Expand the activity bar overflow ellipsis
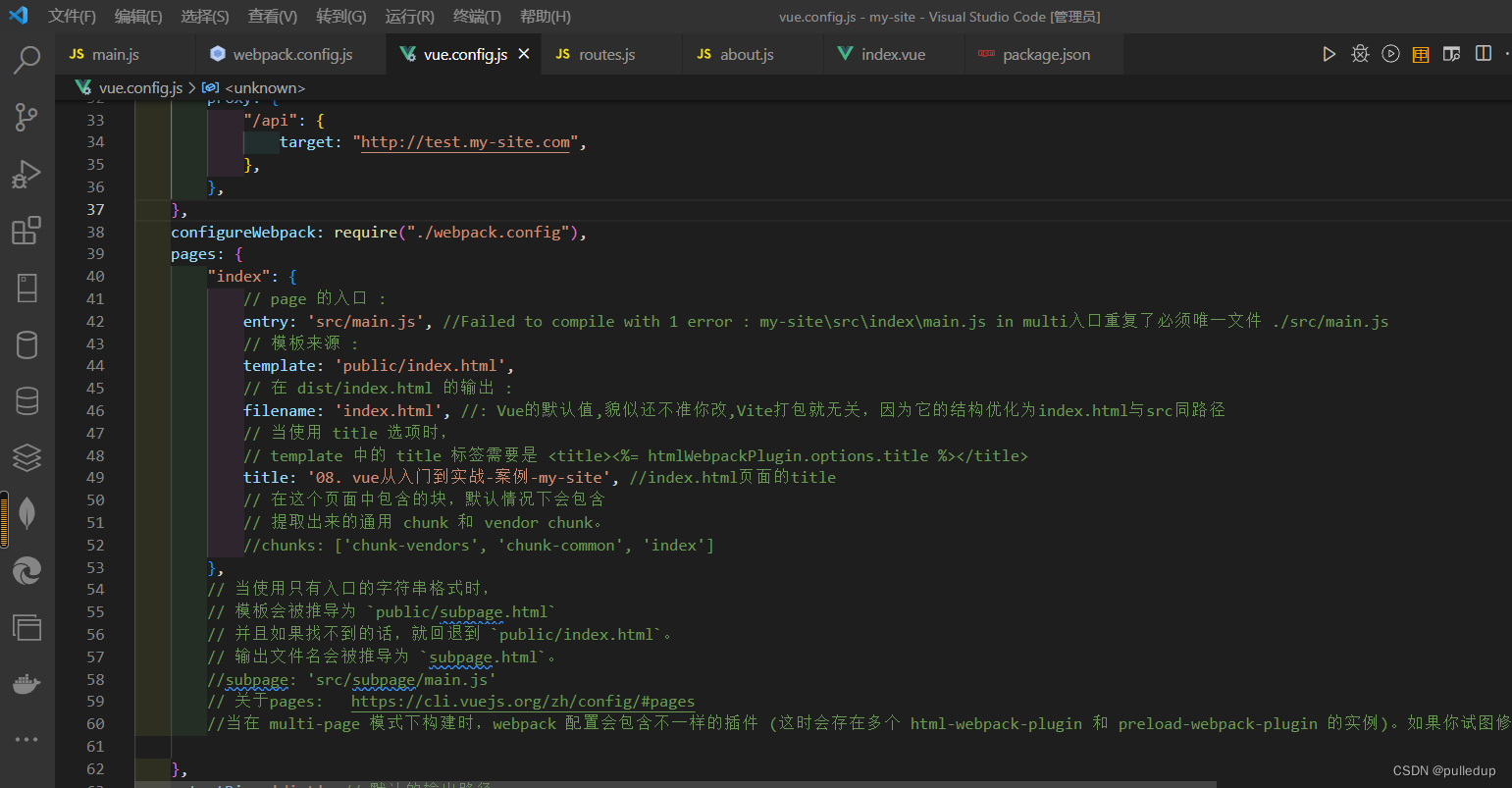 click(26, 739)
